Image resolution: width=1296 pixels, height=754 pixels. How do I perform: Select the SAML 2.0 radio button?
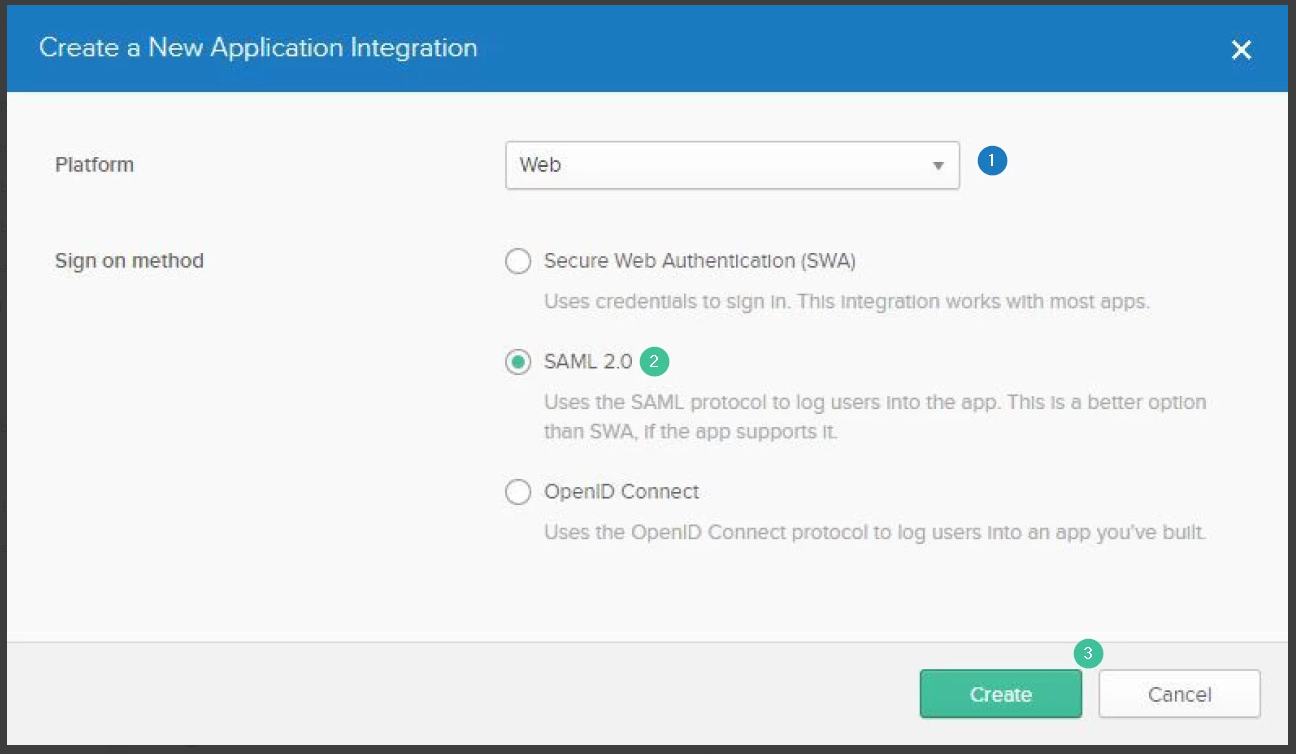pos(518,362)
